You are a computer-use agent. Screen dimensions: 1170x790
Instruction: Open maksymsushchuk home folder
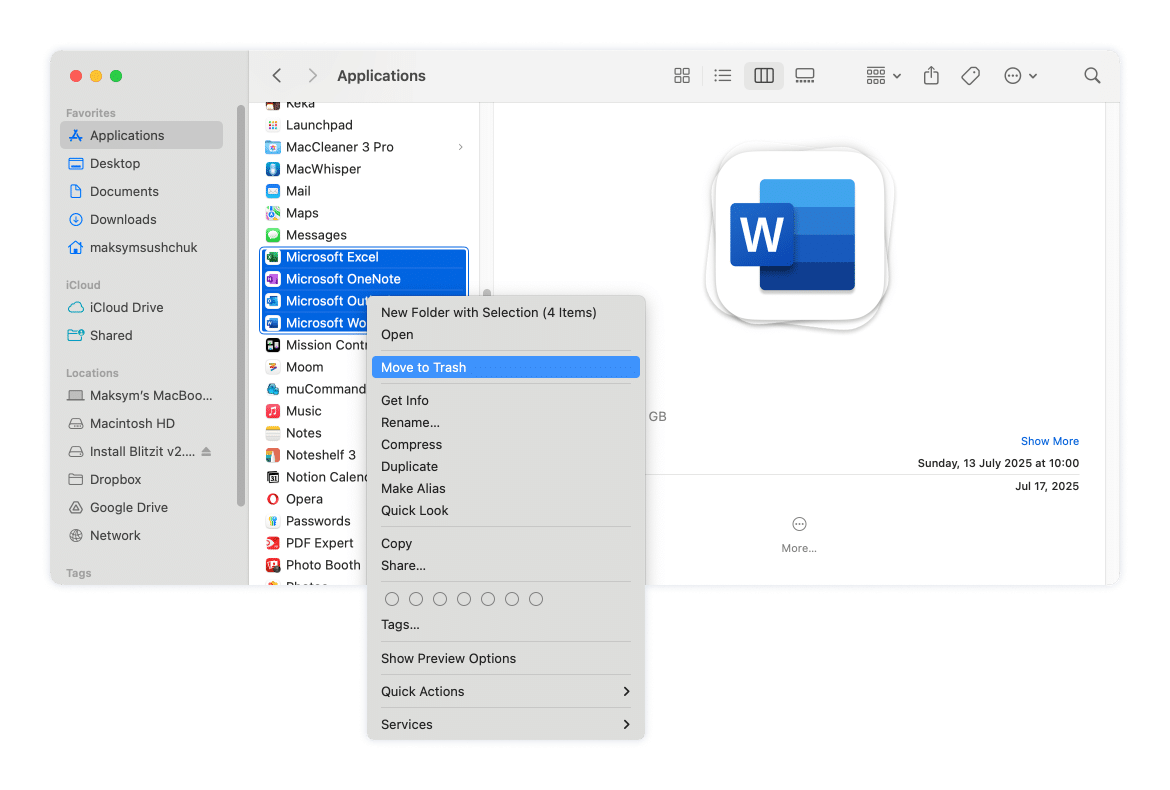(x=142, y=247)
